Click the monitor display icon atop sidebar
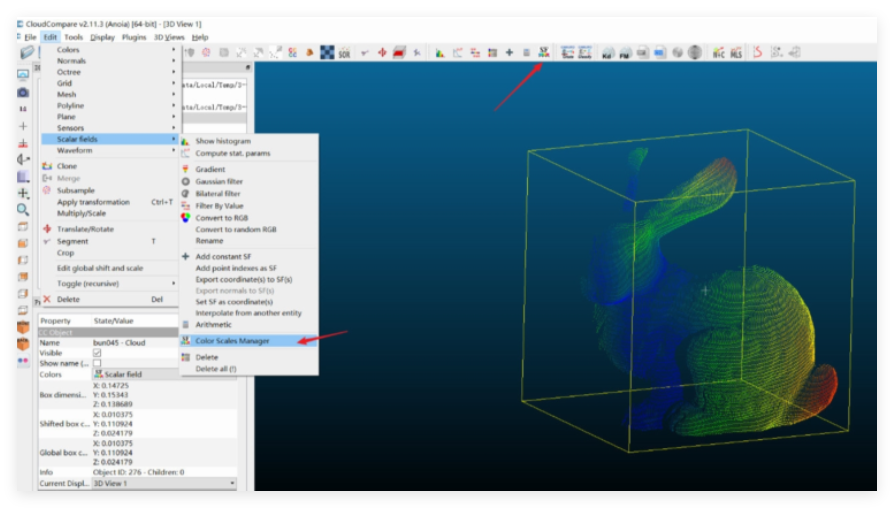This screenshot has width=894, height=508. pos(23,75)
